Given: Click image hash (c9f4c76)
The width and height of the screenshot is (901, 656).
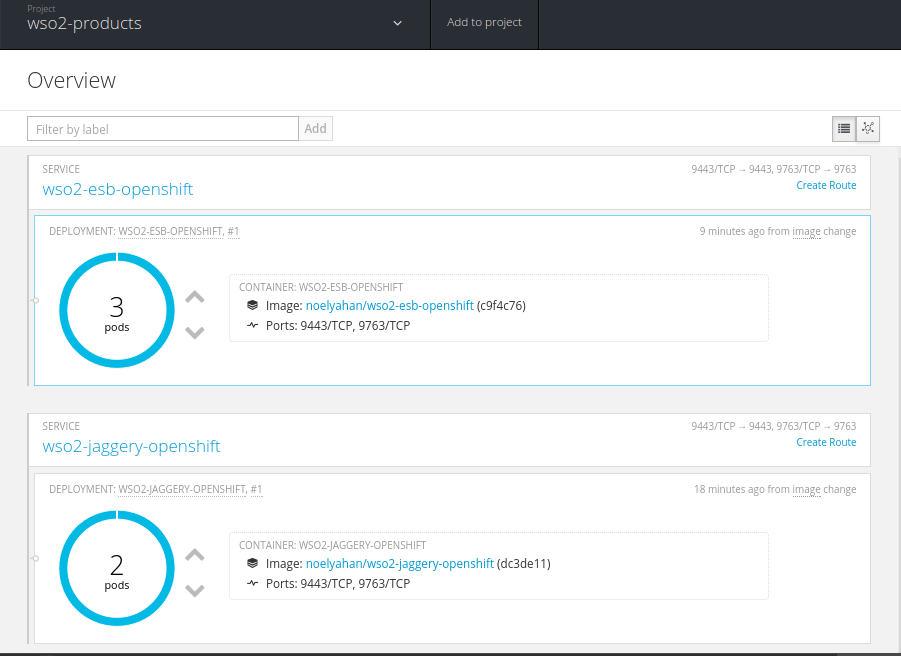Looking at the screenshot, I should [x=501, y=306].
